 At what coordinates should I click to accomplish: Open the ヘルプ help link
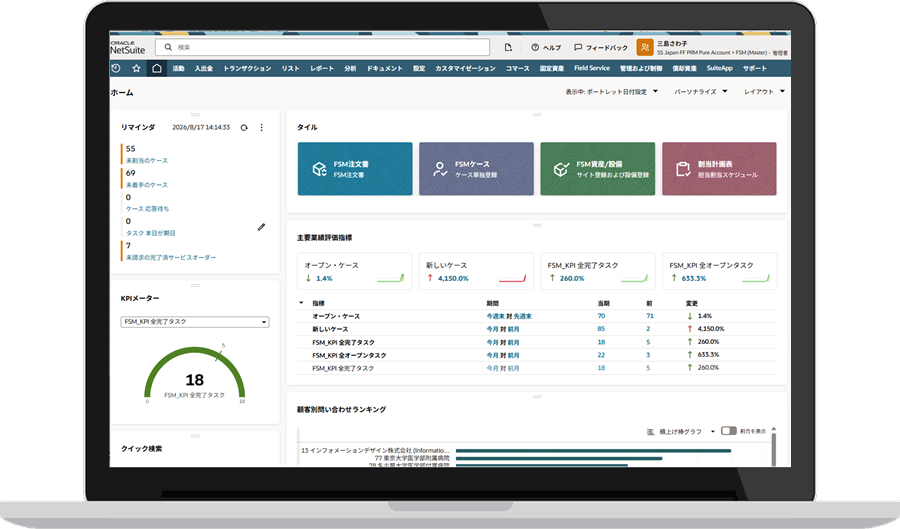click(546, 48)
